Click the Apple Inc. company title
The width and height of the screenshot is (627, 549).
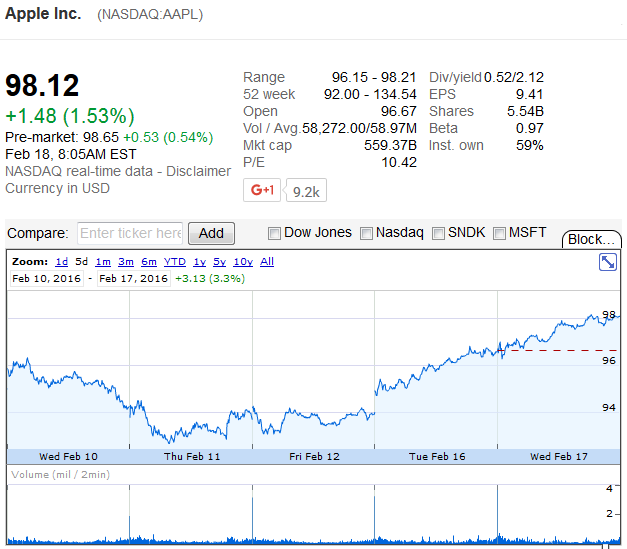(43, 14)
